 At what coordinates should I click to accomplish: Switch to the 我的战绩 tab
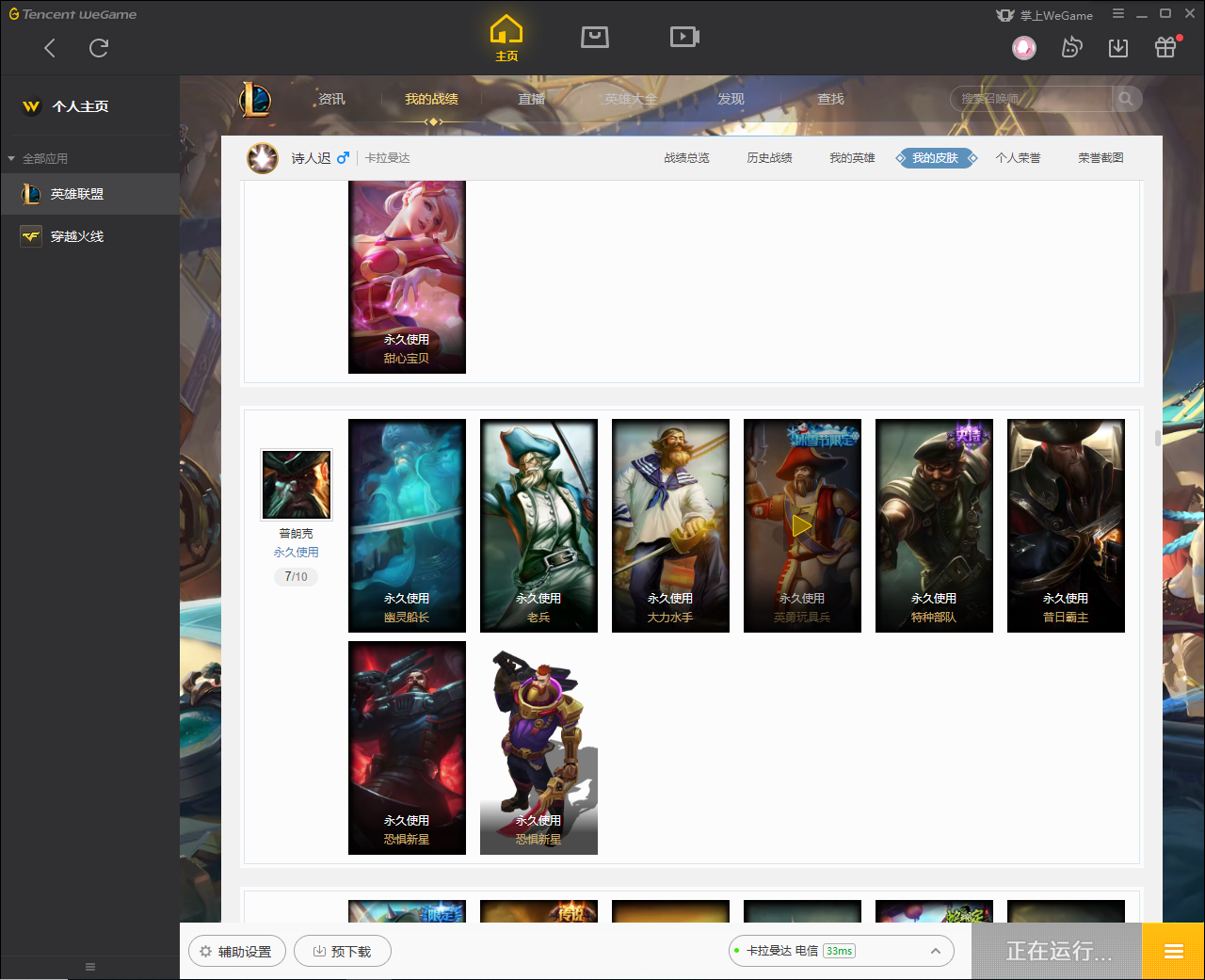431,99
